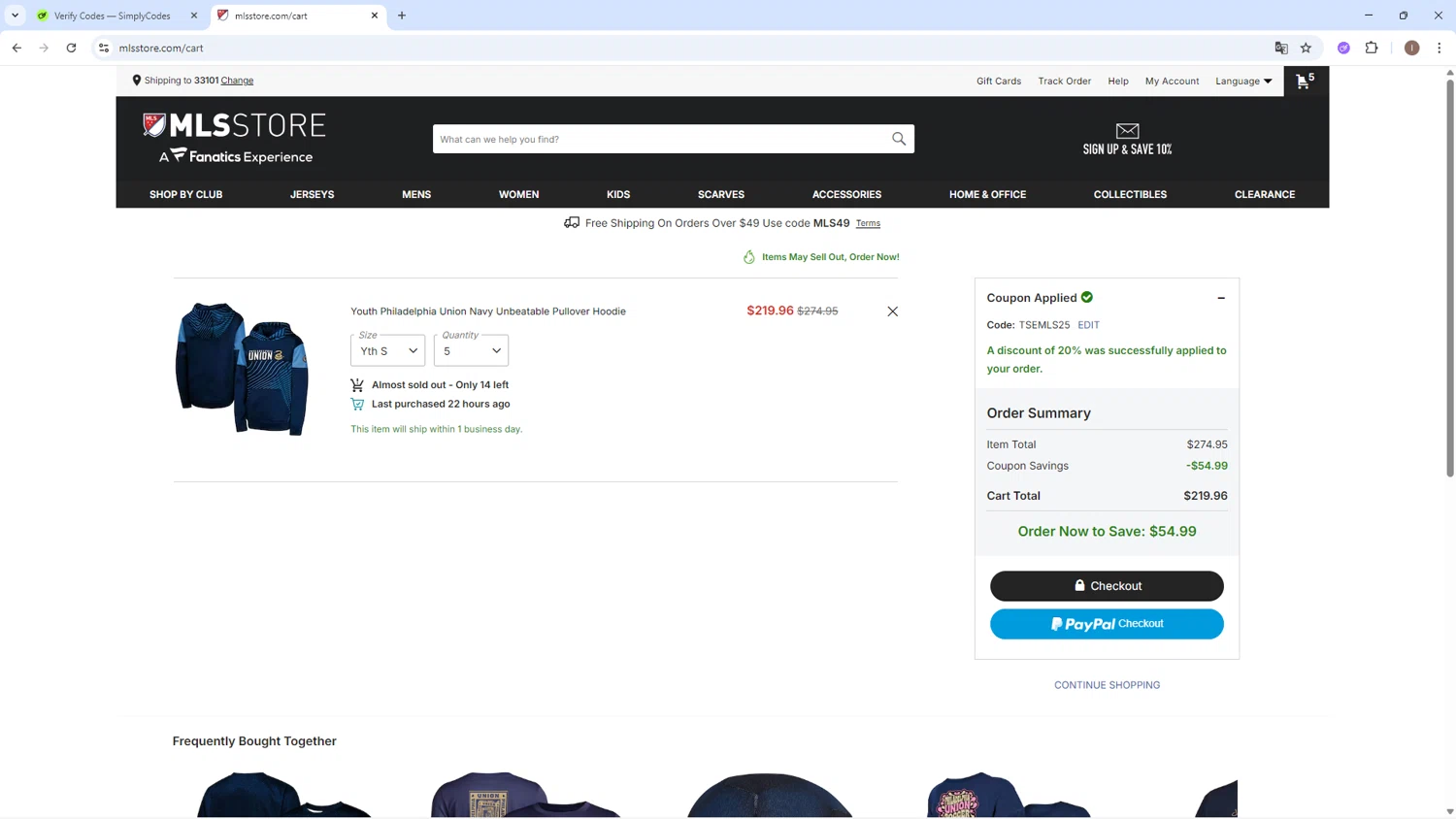The image size is (1456, 819).
Task: Open the Language dropdown
Action: coord(1243,82)
